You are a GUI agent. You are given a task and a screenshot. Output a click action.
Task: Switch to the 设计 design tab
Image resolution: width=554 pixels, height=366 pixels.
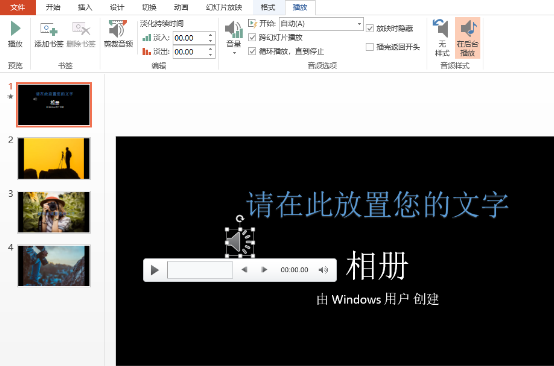(117, 7)
